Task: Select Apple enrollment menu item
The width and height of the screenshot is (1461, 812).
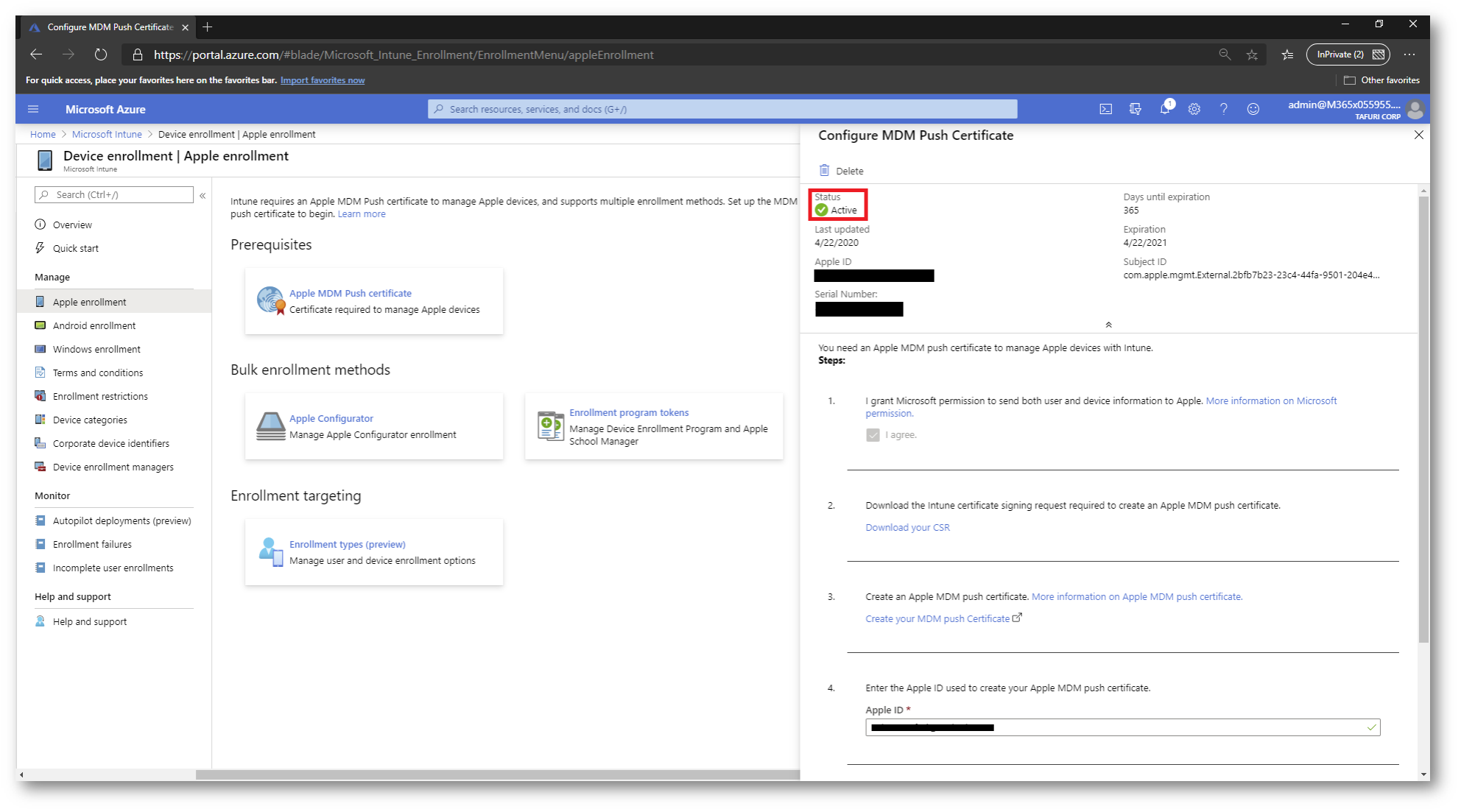Action: [x=114, y=302]
